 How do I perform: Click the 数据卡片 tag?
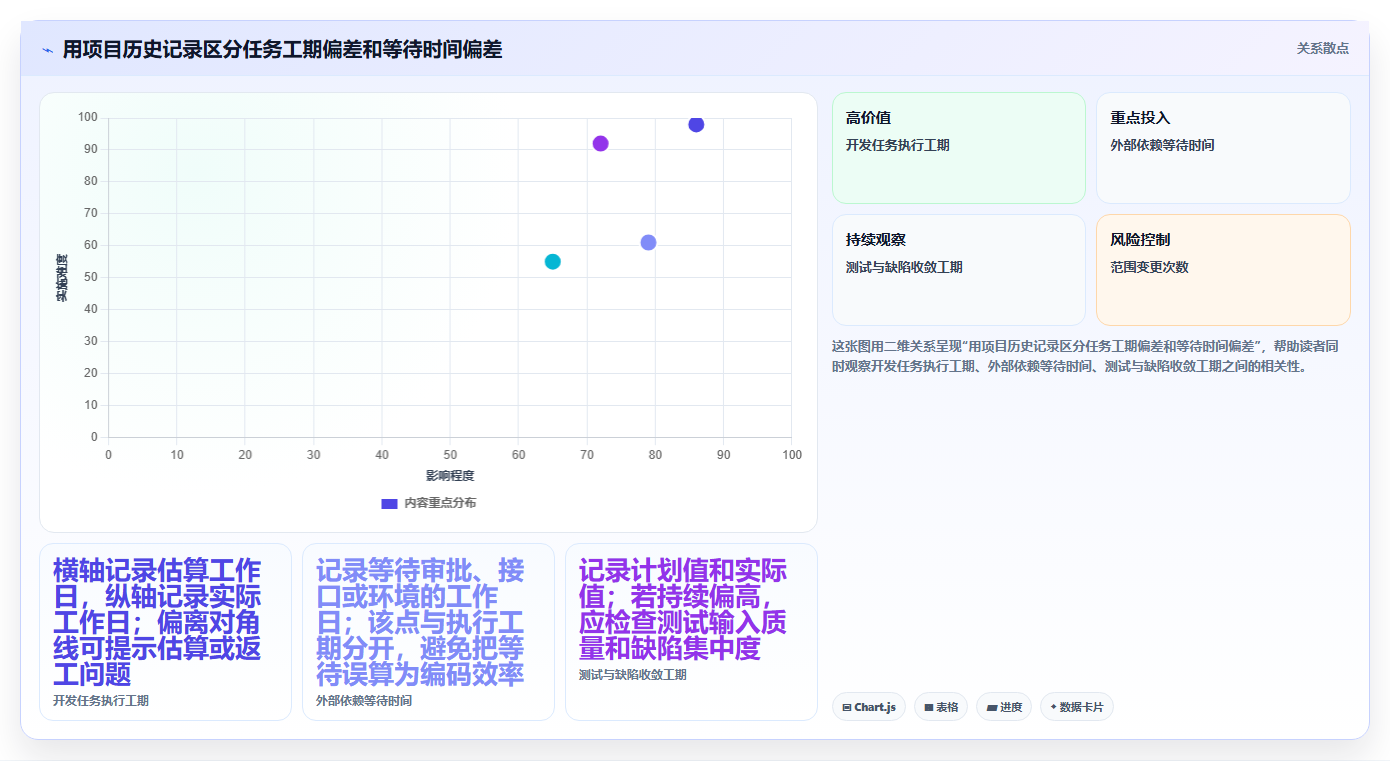[1076, 707]
